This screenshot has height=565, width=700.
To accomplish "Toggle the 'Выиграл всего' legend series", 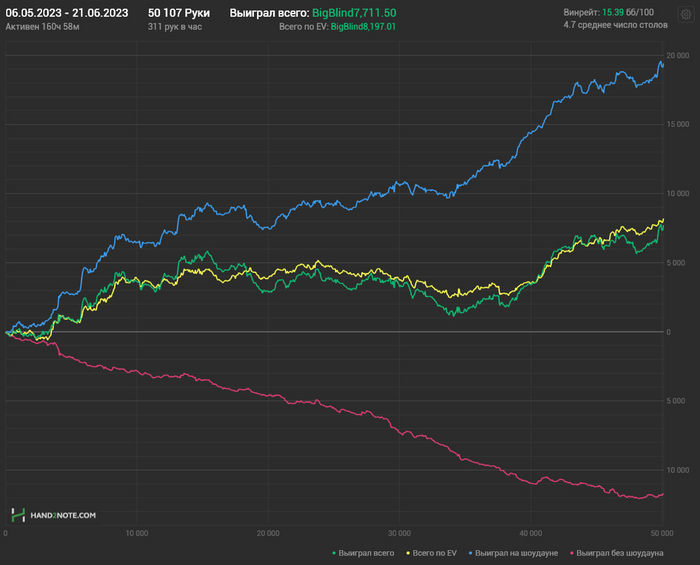I will [363, 553].
